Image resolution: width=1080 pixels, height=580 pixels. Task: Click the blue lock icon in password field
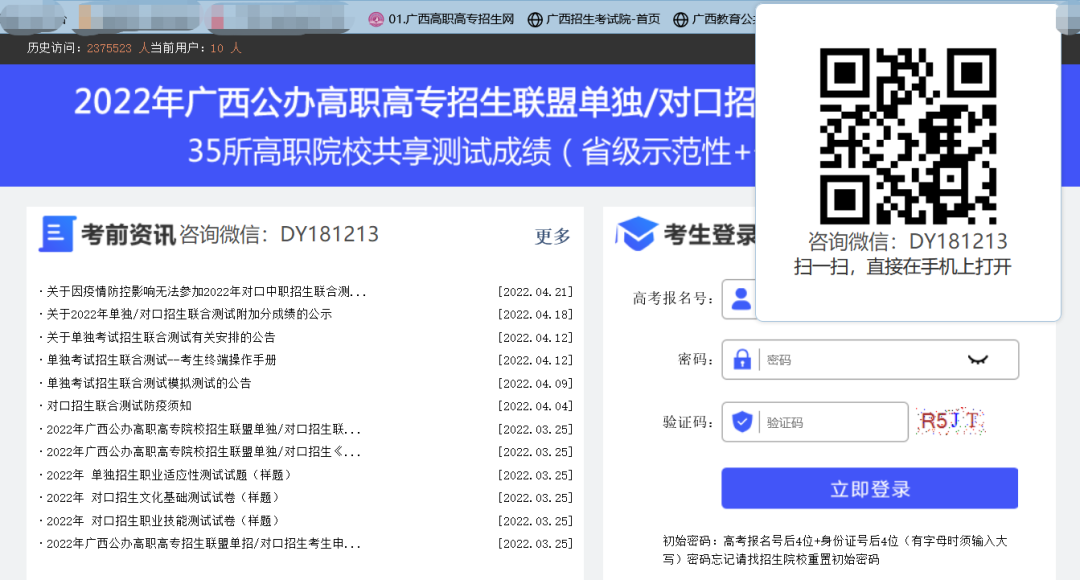pos(741,360)
